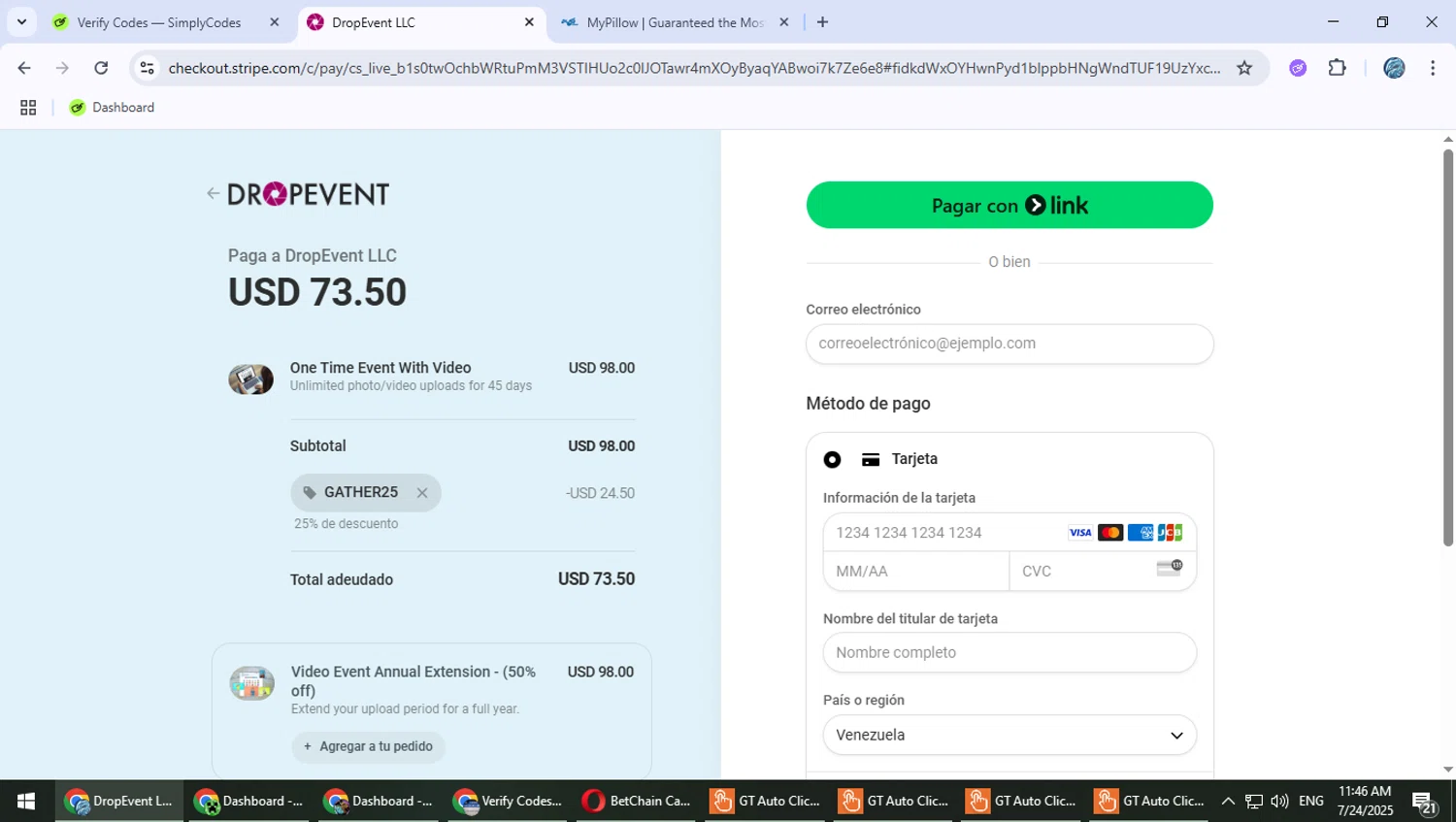
Task: Click the Total adeudado USD 73.50 amount
Action: tap(596, 579)
